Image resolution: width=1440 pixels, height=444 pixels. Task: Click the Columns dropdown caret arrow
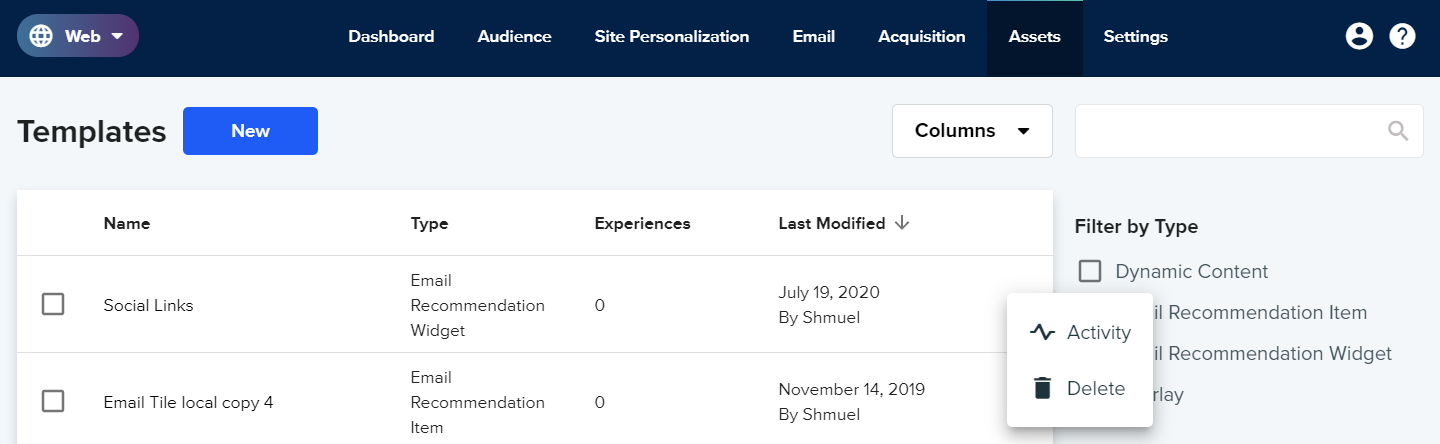pos(1023,131)
